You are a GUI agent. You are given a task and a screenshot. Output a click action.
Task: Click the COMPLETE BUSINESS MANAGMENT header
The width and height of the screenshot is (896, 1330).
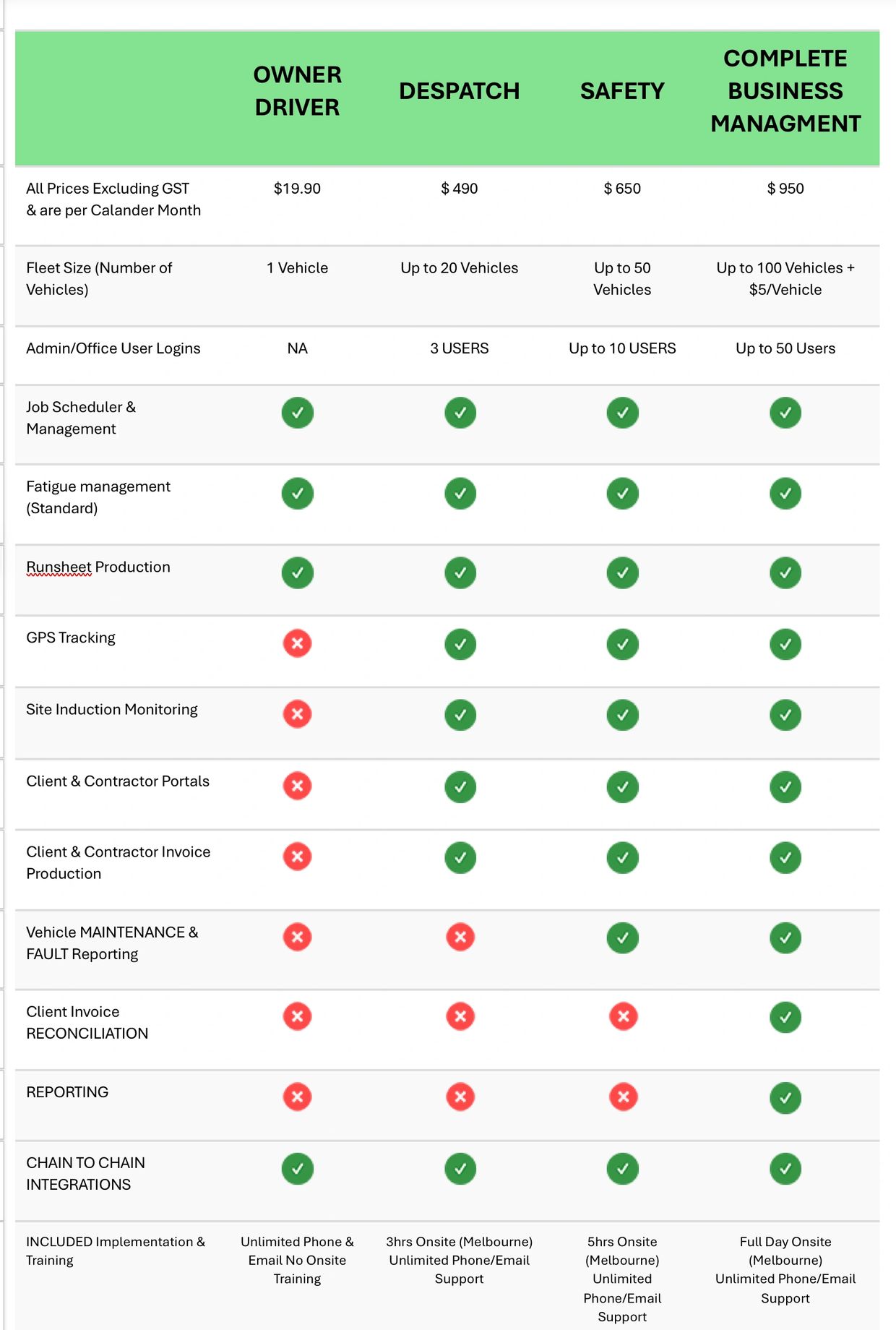coord(785,91)
